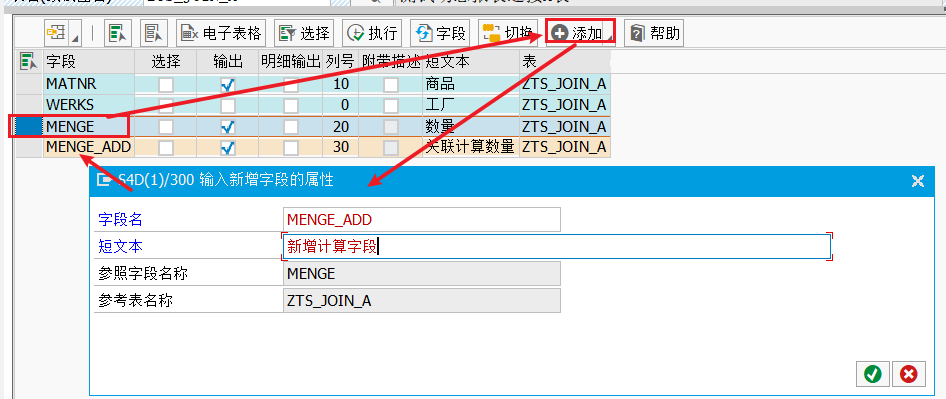946x399 pixels.
Task: Click the 切换 switch button
Action: tap(508, 33)
